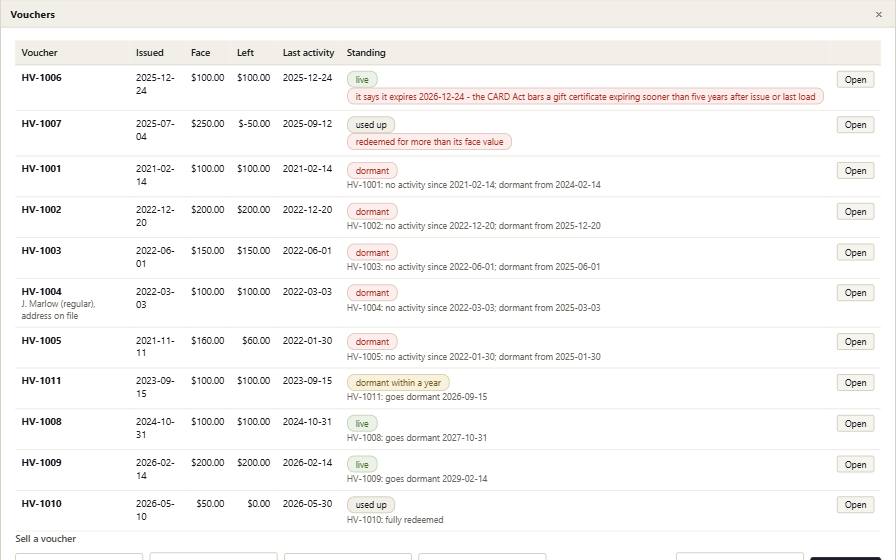Open voucher HV-1009
This screenshot has height=560, width=896.
click(x=855, y=465)
